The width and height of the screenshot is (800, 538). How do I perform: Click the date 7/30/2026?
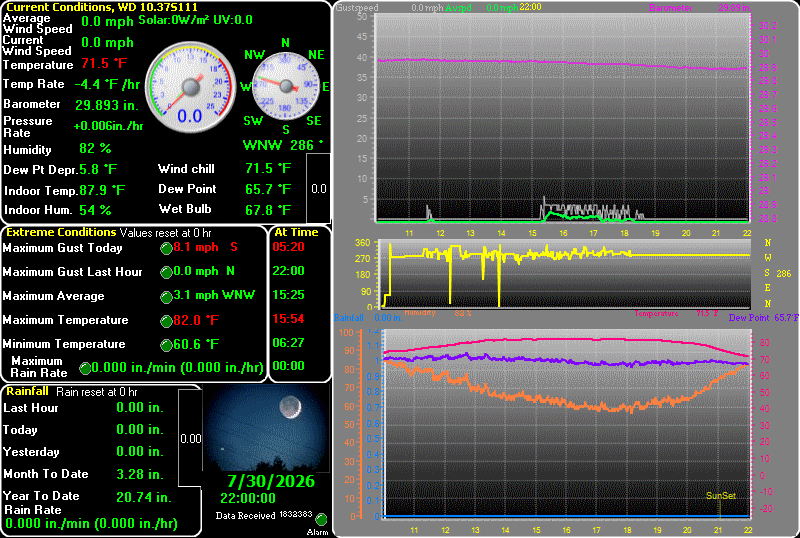(x=270, y=481)
